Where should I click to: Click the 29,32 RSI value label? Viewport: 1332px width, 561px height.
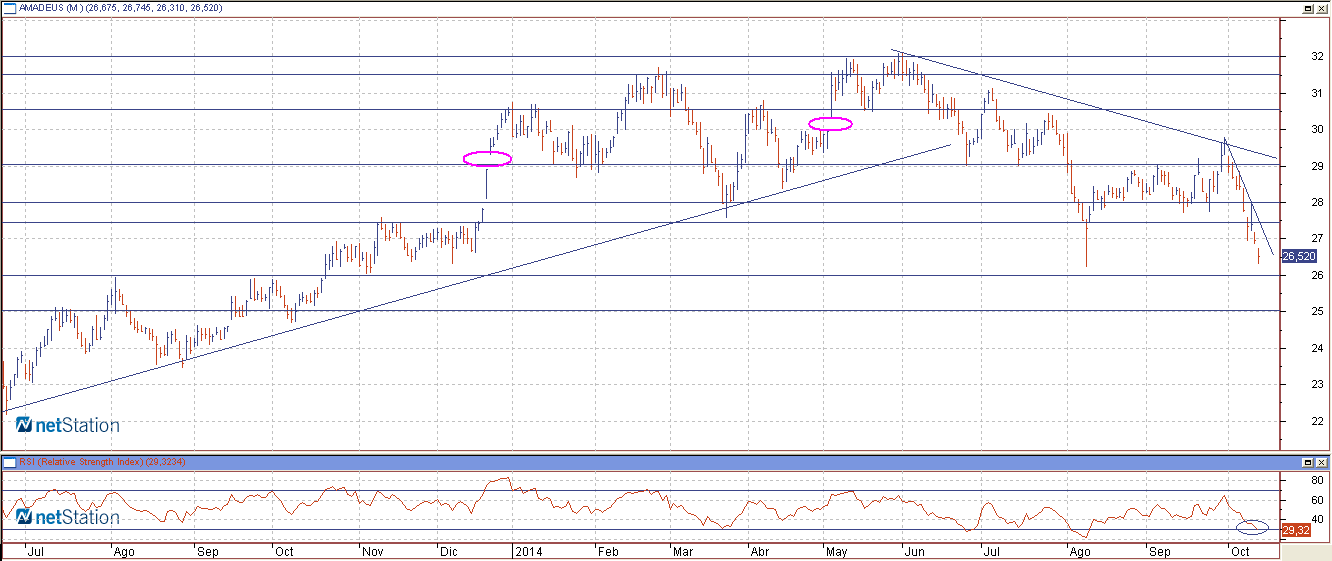point(1295,529)
